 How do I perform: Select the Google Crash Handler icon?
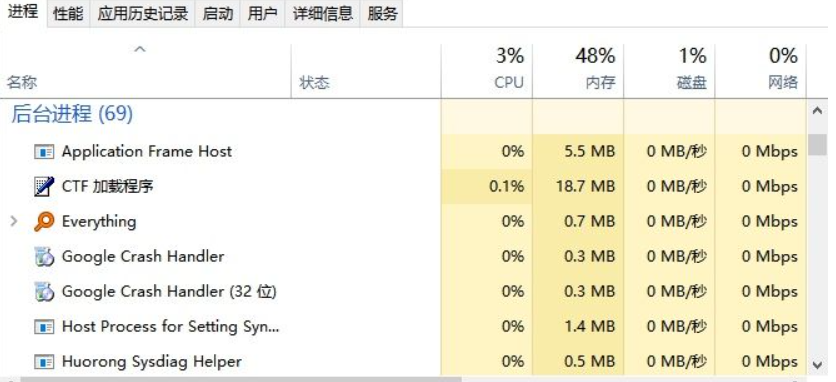point(44,257)
